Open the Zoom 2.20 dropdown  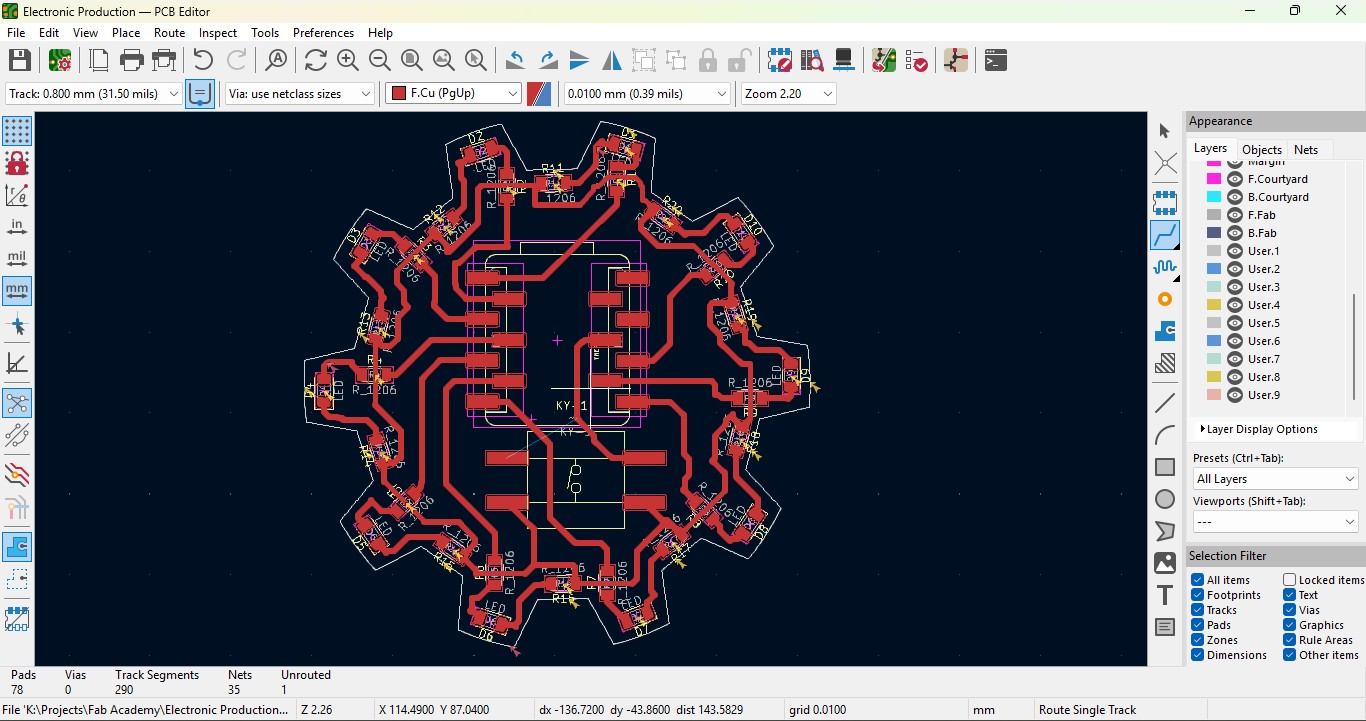(x=788, y=94)
